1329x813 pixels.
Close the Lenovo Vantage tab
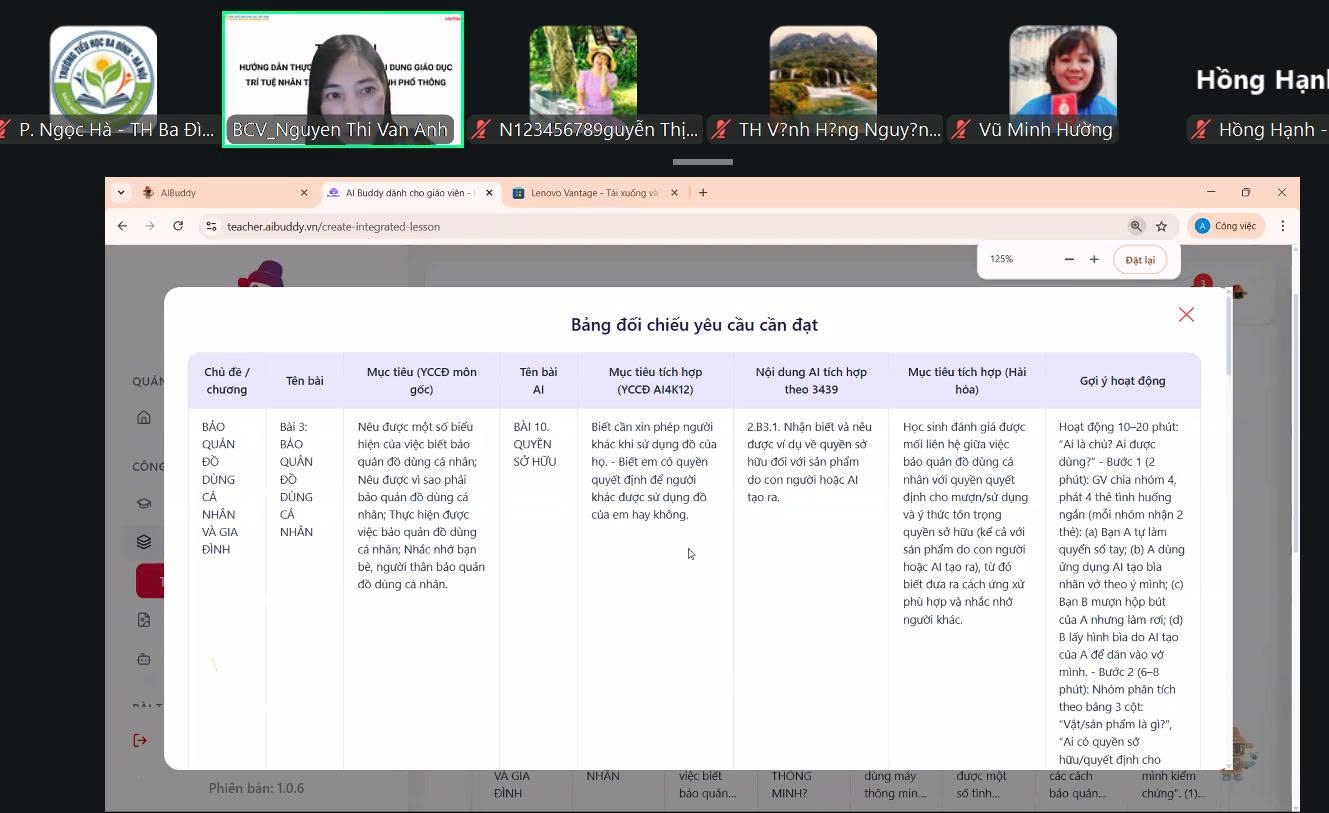(674, 193)
